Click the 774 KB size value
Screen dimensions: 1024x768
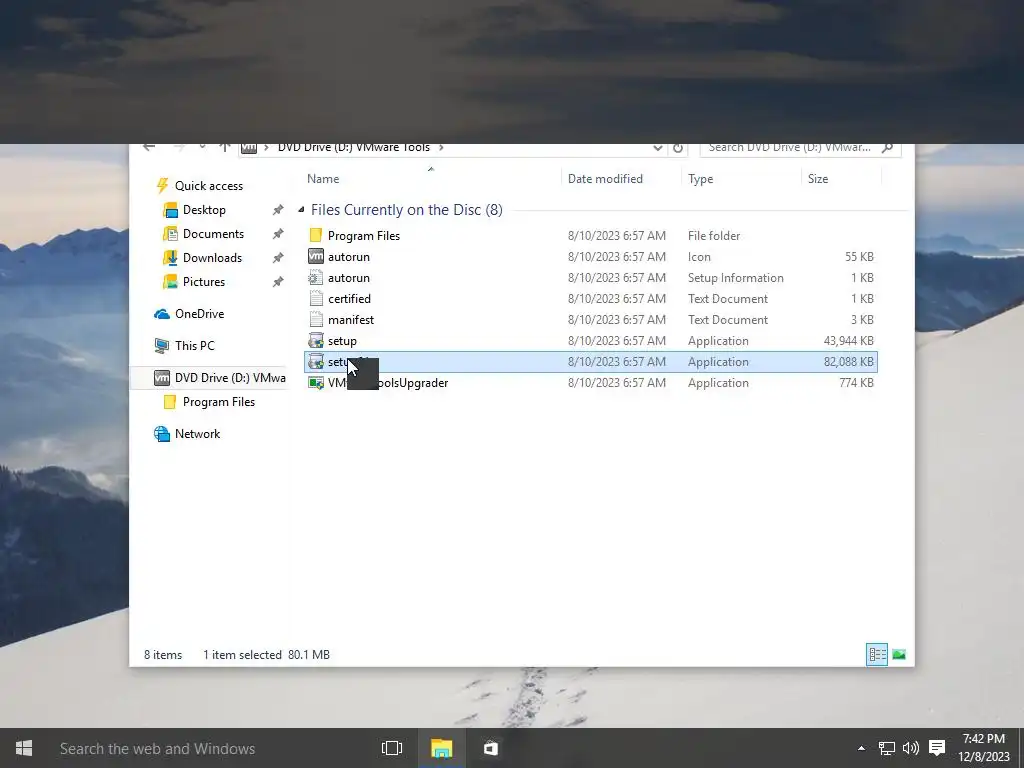(856, 383)
